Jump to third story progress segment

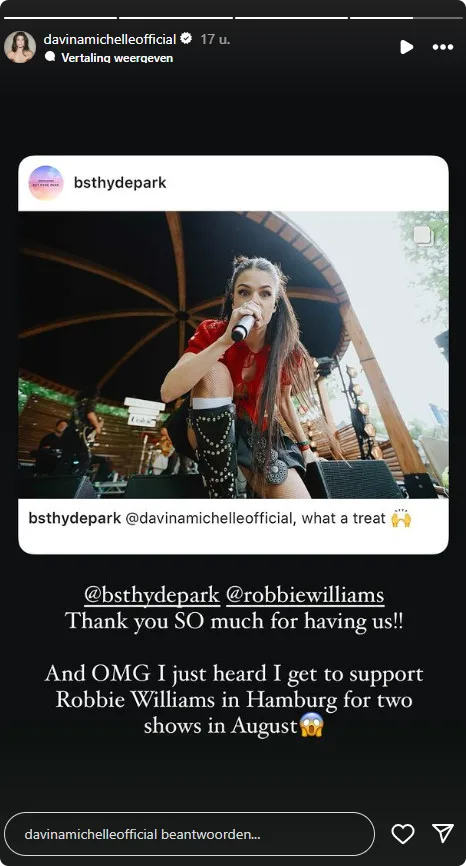pos(291,18)
